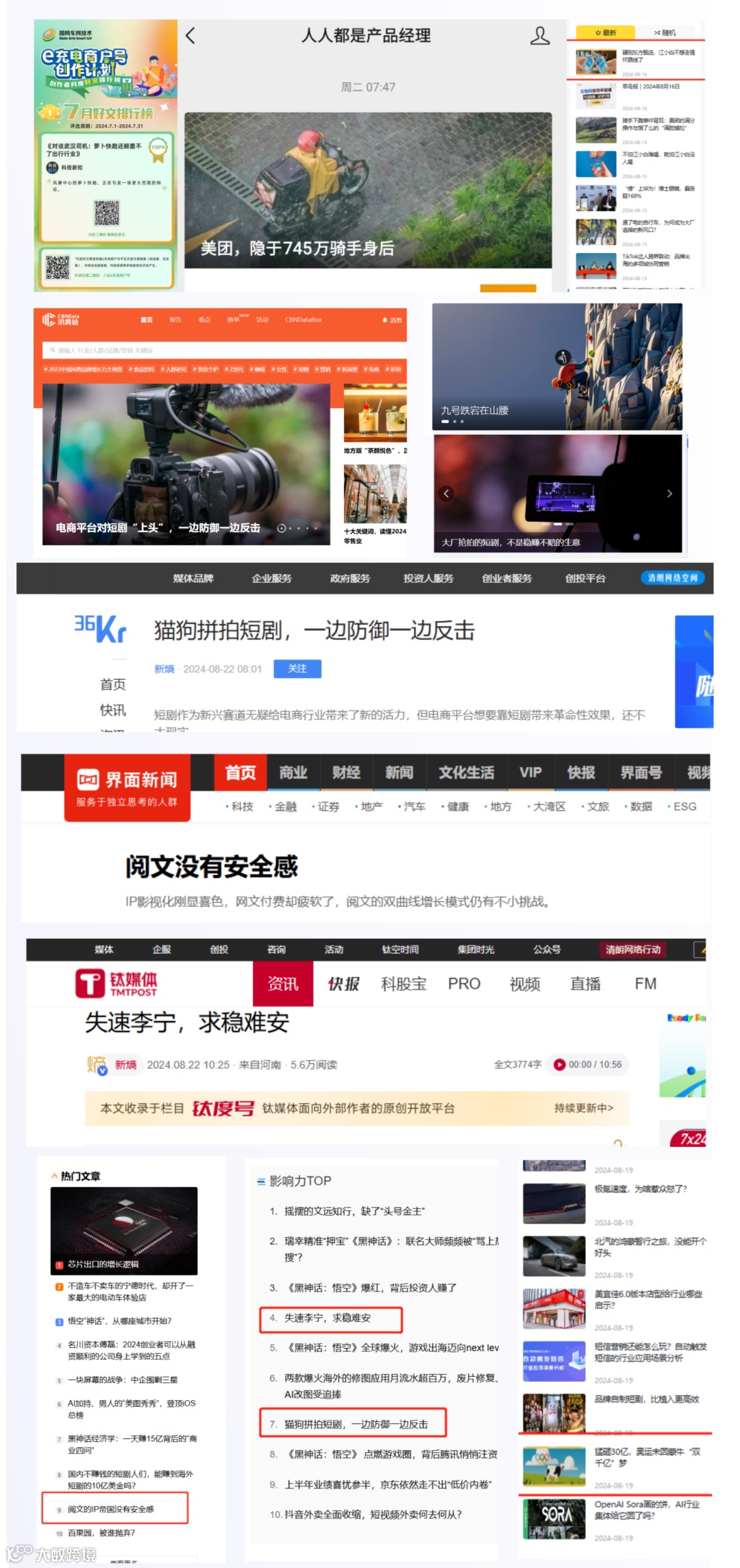The width and height of the screenshot is (740, 1568).
Task: Open the SORA thumbnail article
Action: (x=554, y=1519)
